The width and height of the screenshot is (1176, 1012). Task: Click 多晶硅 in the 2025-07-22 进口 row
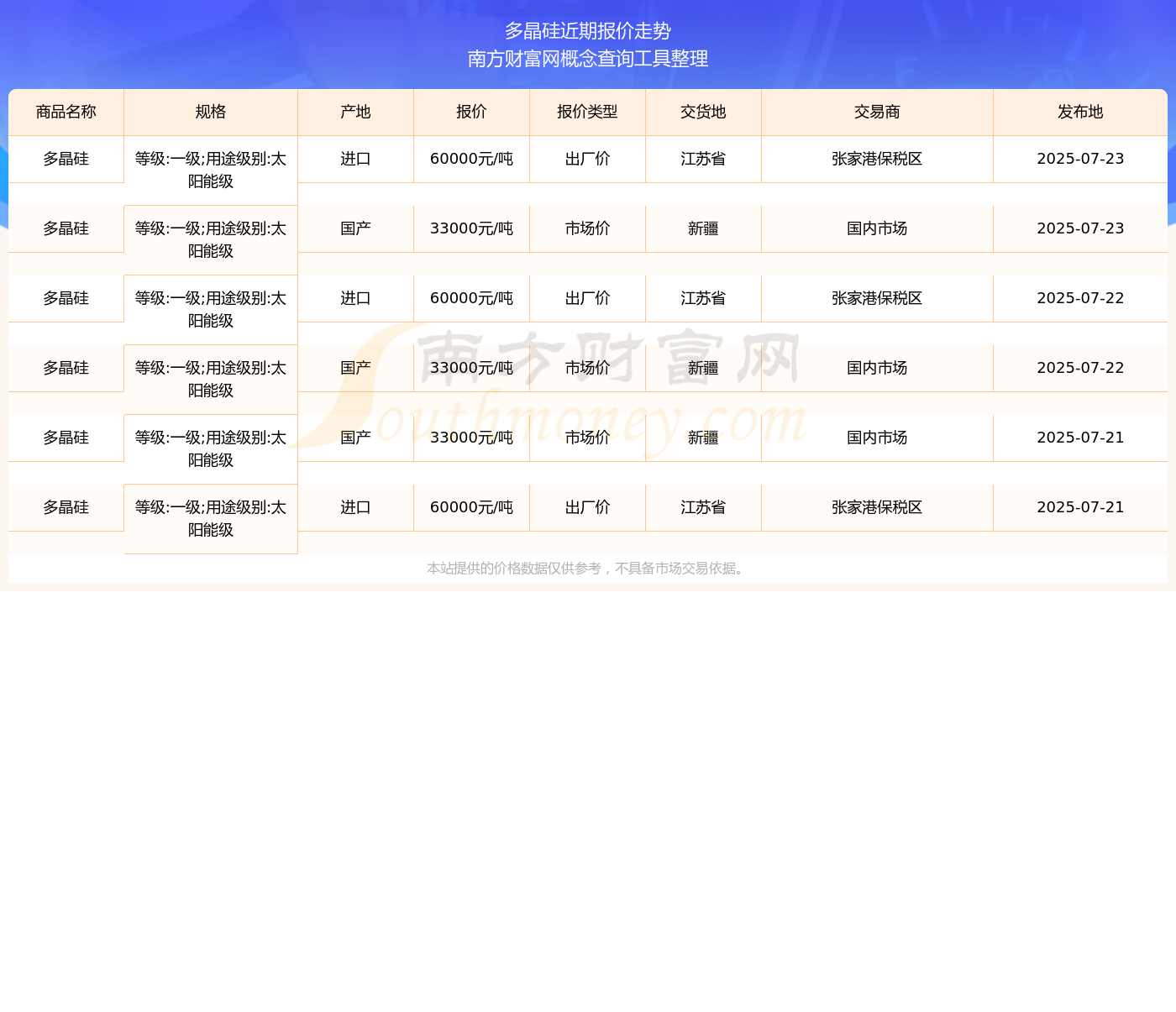(x=66, y=298)
